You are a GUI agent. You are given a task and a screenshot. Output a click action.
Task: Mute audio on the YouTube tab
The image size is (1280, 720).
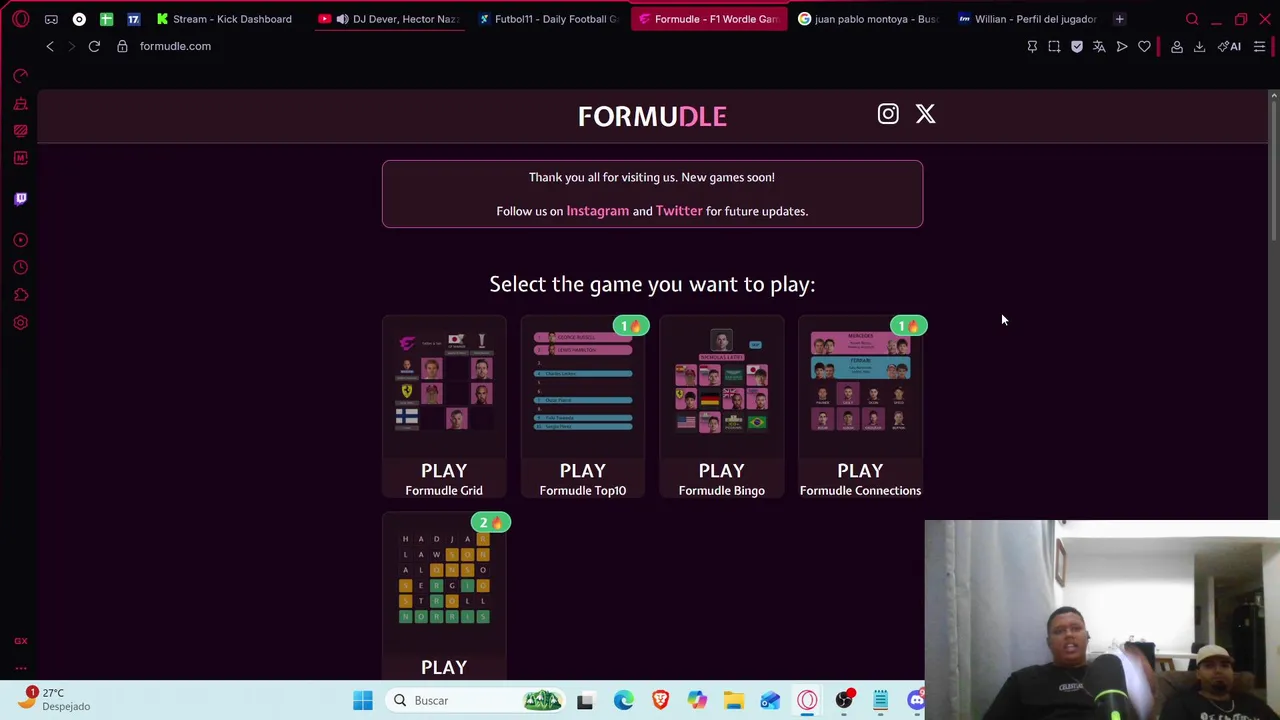point(343,19)
